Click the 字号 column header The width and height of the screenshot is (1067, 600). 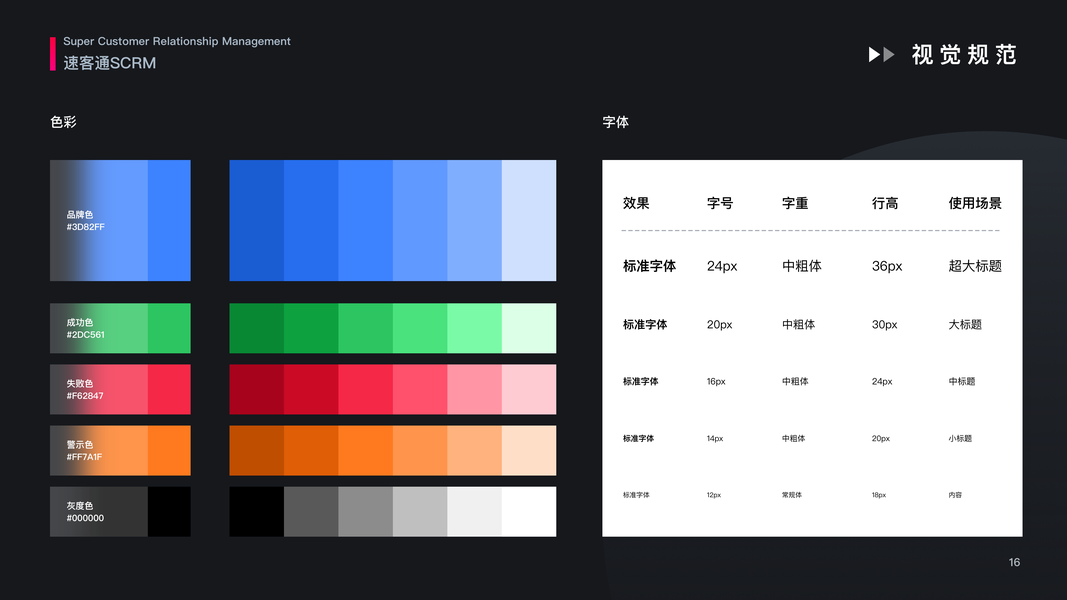(x=720, y=203)
